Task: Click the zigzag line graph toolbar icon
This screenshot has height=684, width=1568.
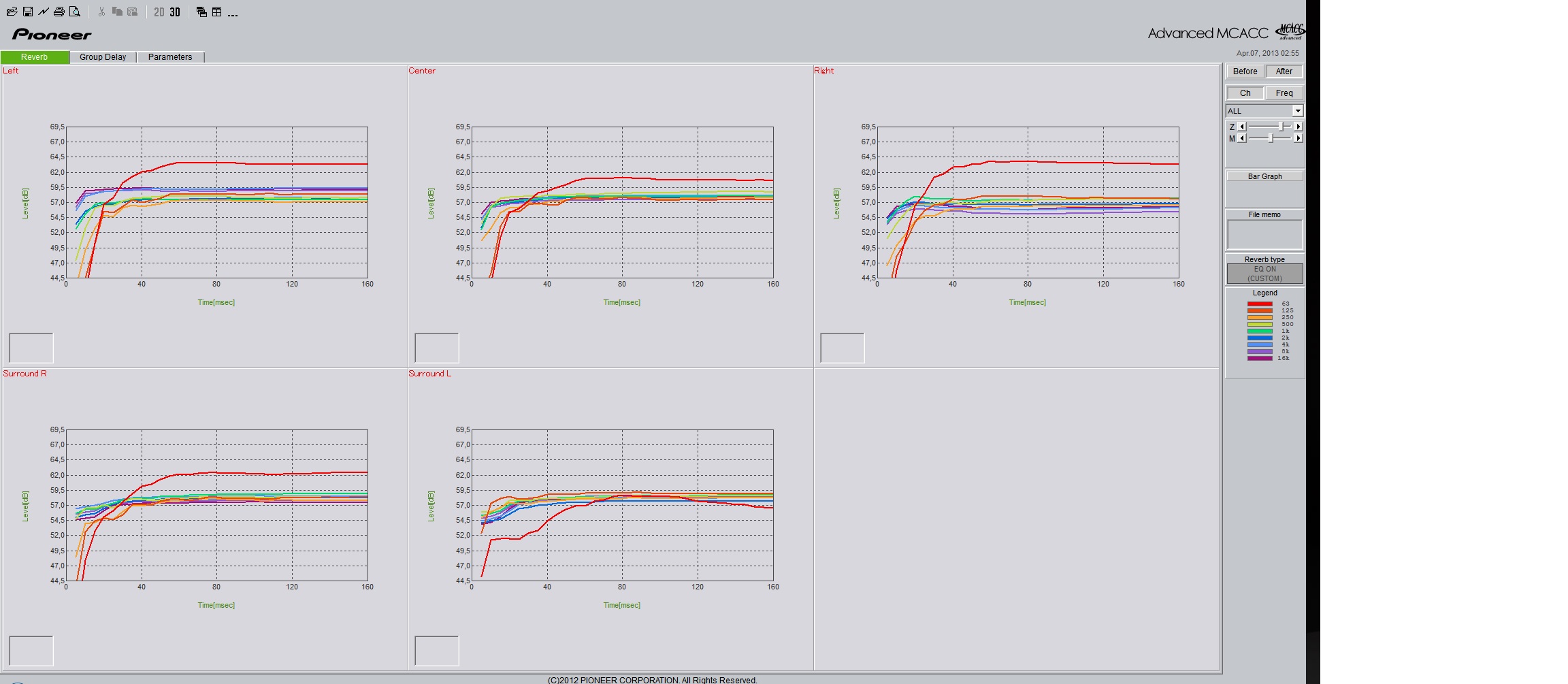Action: pos(44,12)
